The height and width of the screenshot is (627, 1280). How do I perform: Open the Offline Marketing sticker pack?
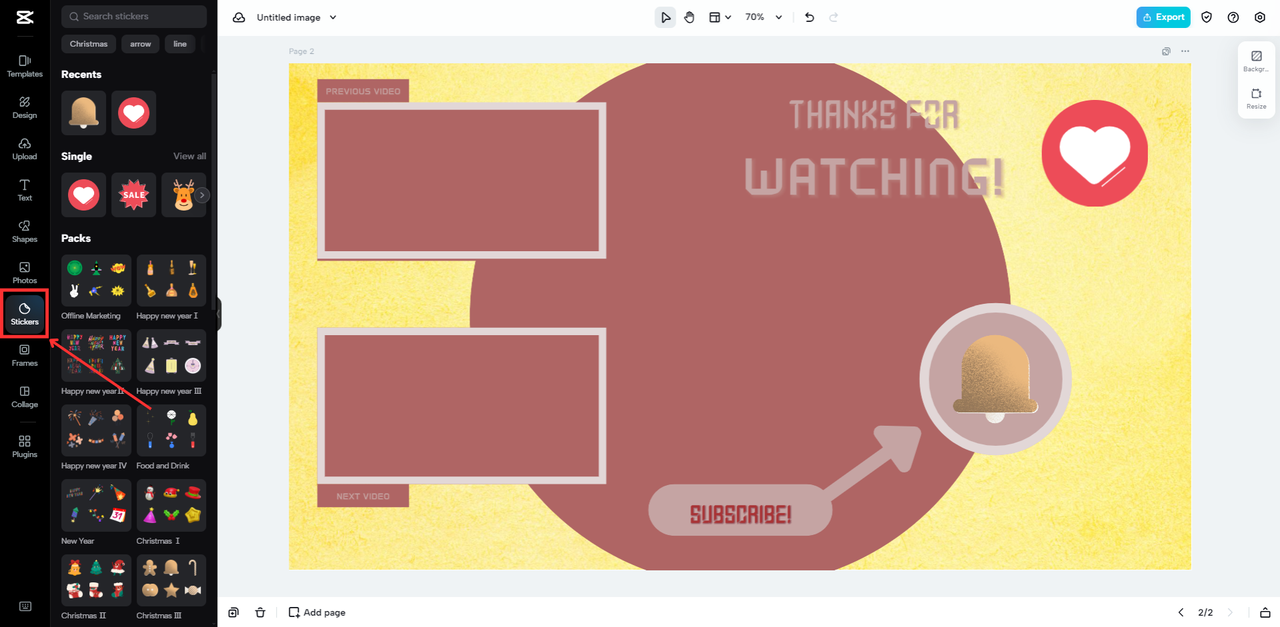point(96,280)
